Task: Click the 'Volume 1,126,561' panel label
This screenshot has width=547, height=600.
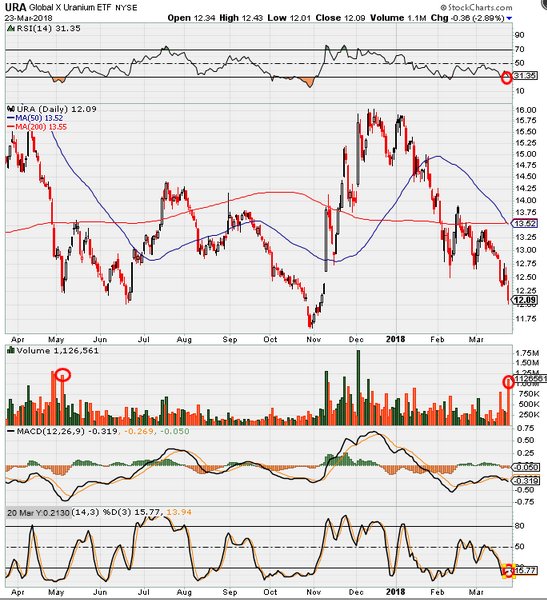Action: click(57, 351)
